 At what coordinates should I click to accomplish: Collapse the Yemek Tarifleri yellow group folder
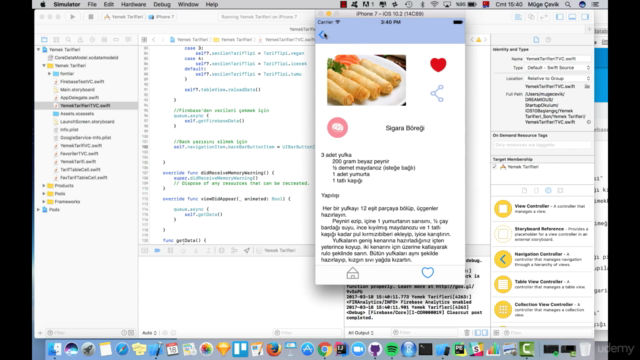44,65
